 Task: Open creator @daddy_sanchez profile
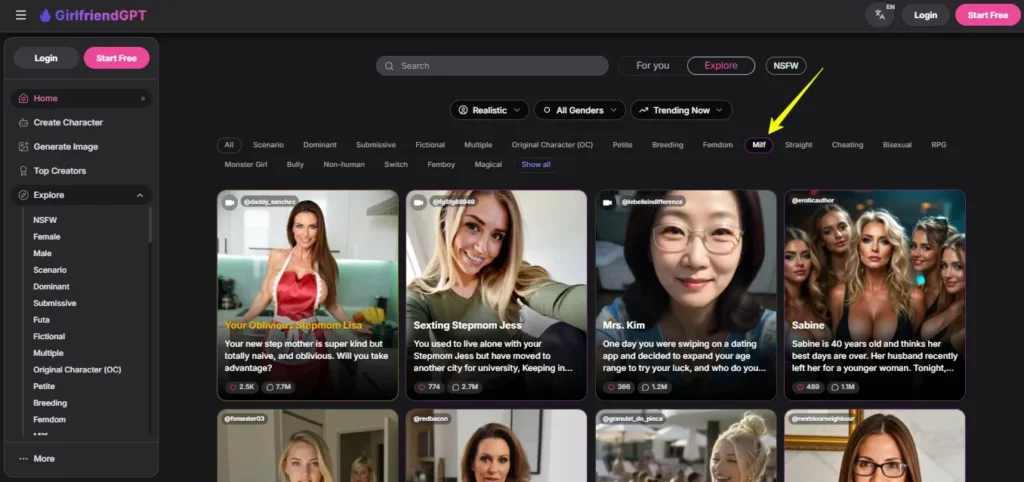coord(270,202)
